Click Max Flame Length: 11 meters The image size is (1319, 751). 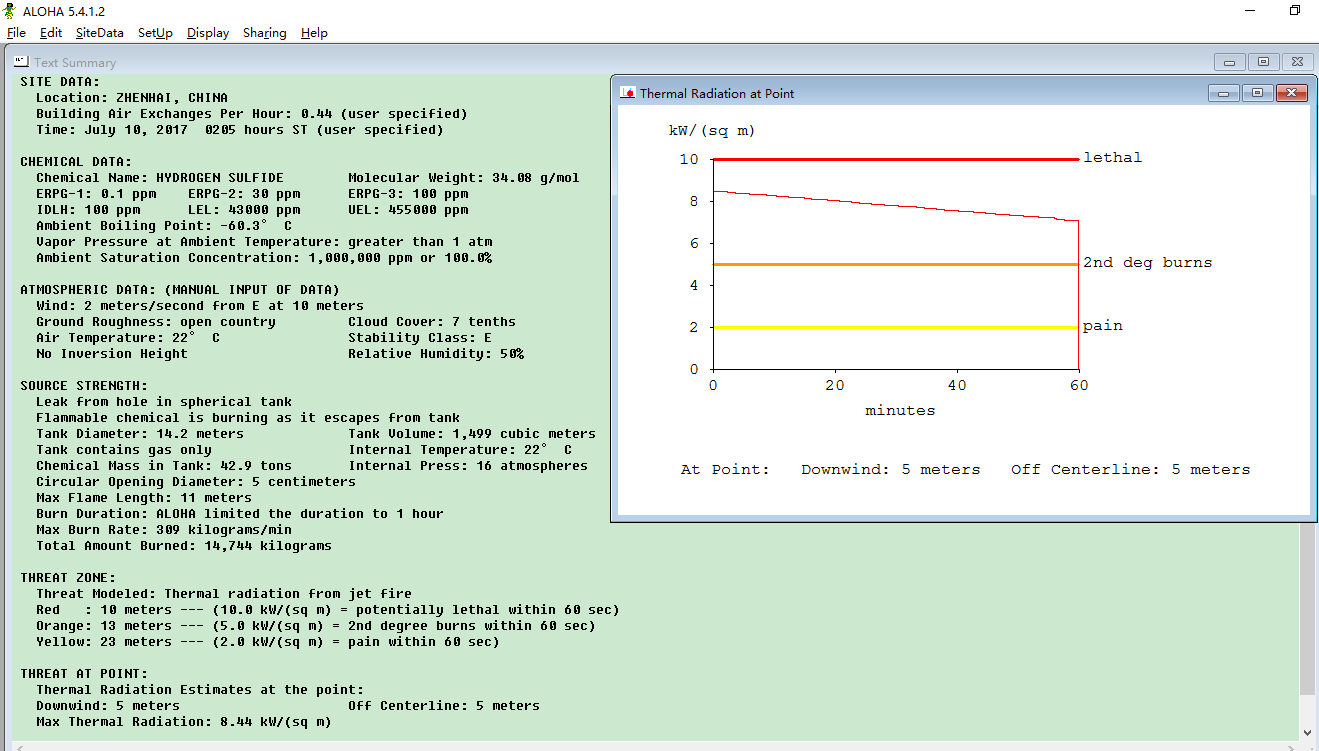point(144,498)
